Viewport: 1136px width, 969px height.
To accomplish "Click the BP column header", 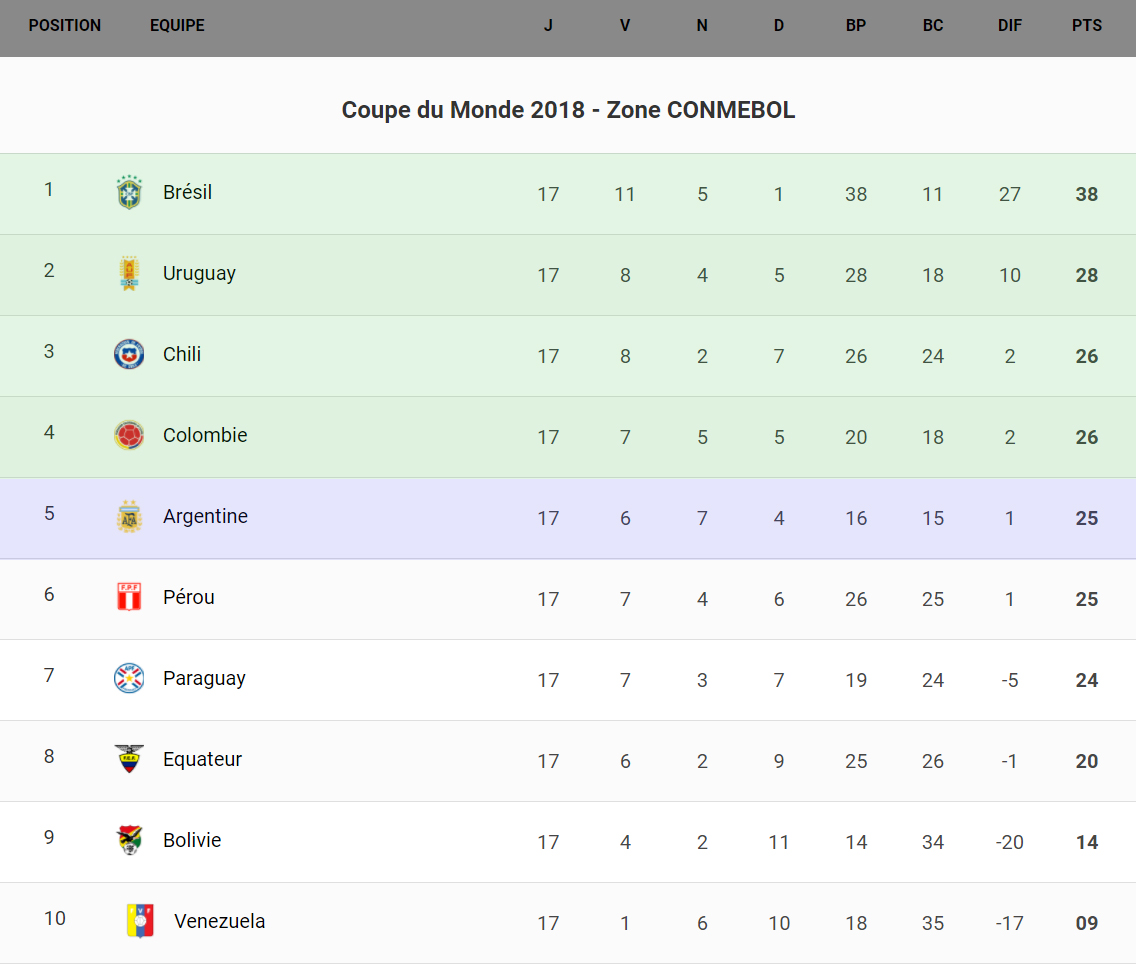I will point(856,26).
